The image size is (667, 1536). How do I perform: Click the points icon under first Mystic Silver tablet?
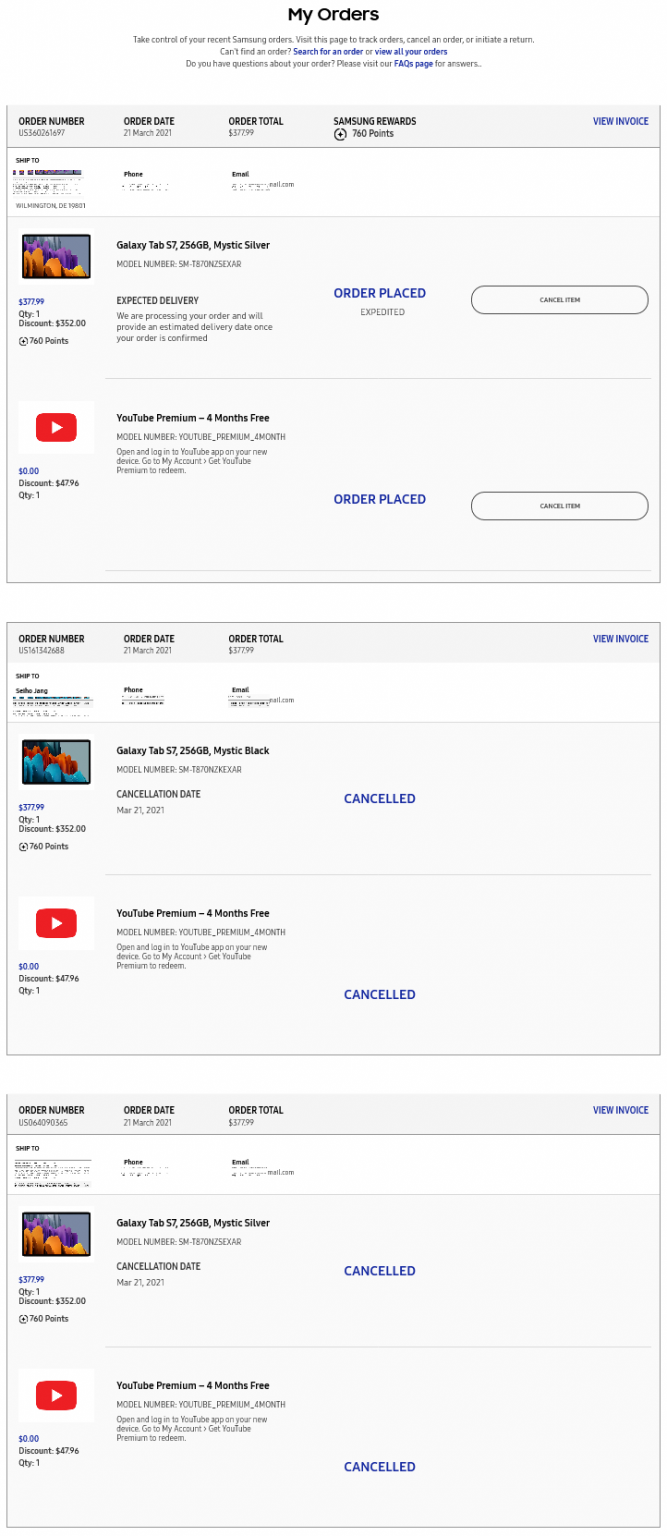pyautogui.click(x=23, y=341)
